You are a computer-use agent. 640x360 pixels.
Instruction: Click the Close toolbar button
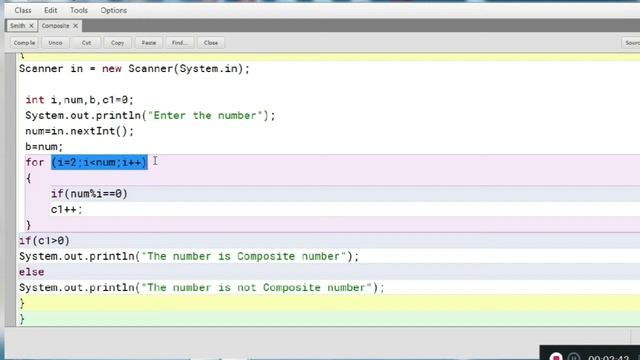pyautogui.click(x=211, y=42)
